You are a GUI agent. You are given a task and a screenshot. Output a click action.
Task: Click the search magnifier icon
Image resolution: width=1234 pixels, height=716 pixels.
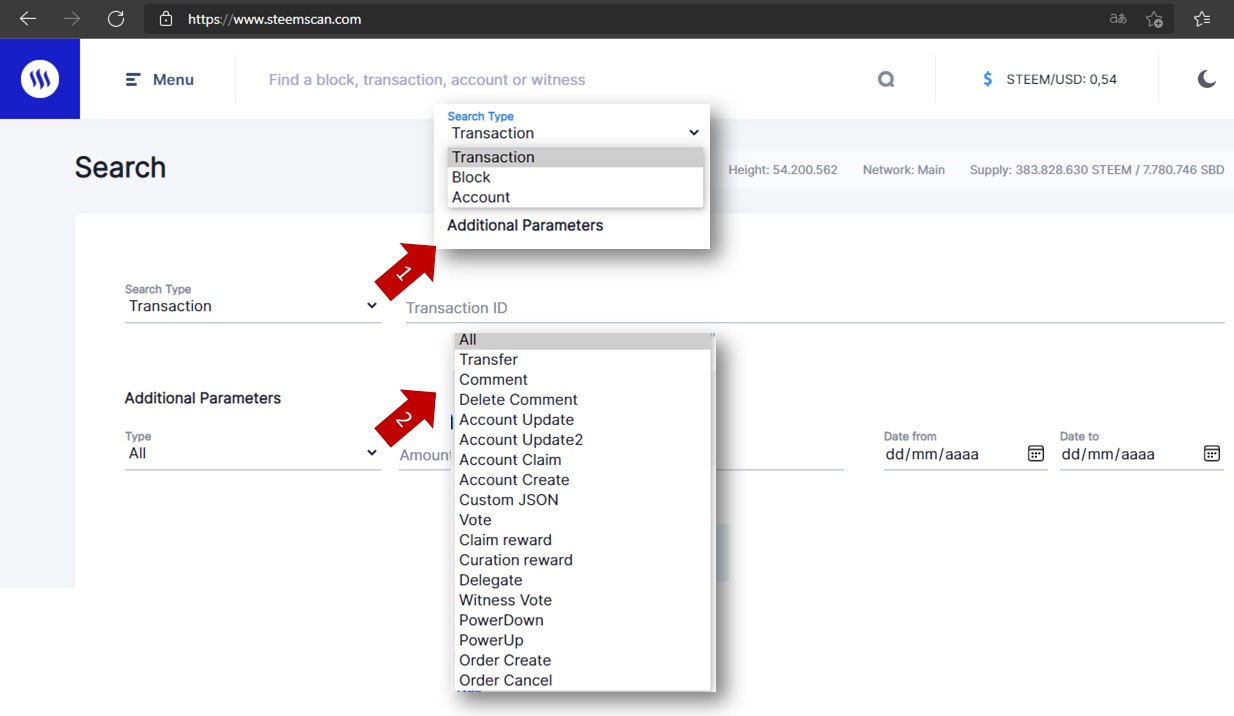[x=886, y=79]
